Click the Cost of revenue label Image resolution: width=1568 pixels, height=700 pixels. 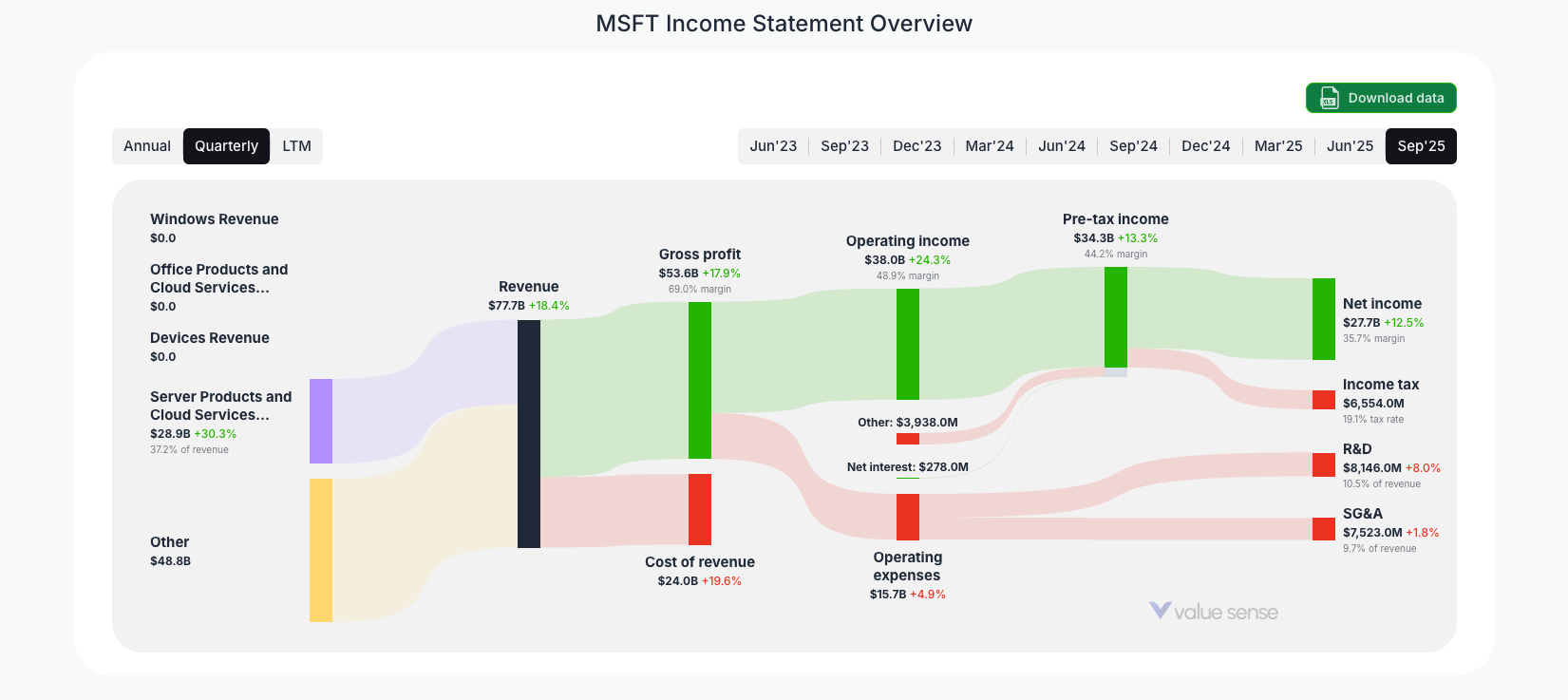[x=700, y=562]
